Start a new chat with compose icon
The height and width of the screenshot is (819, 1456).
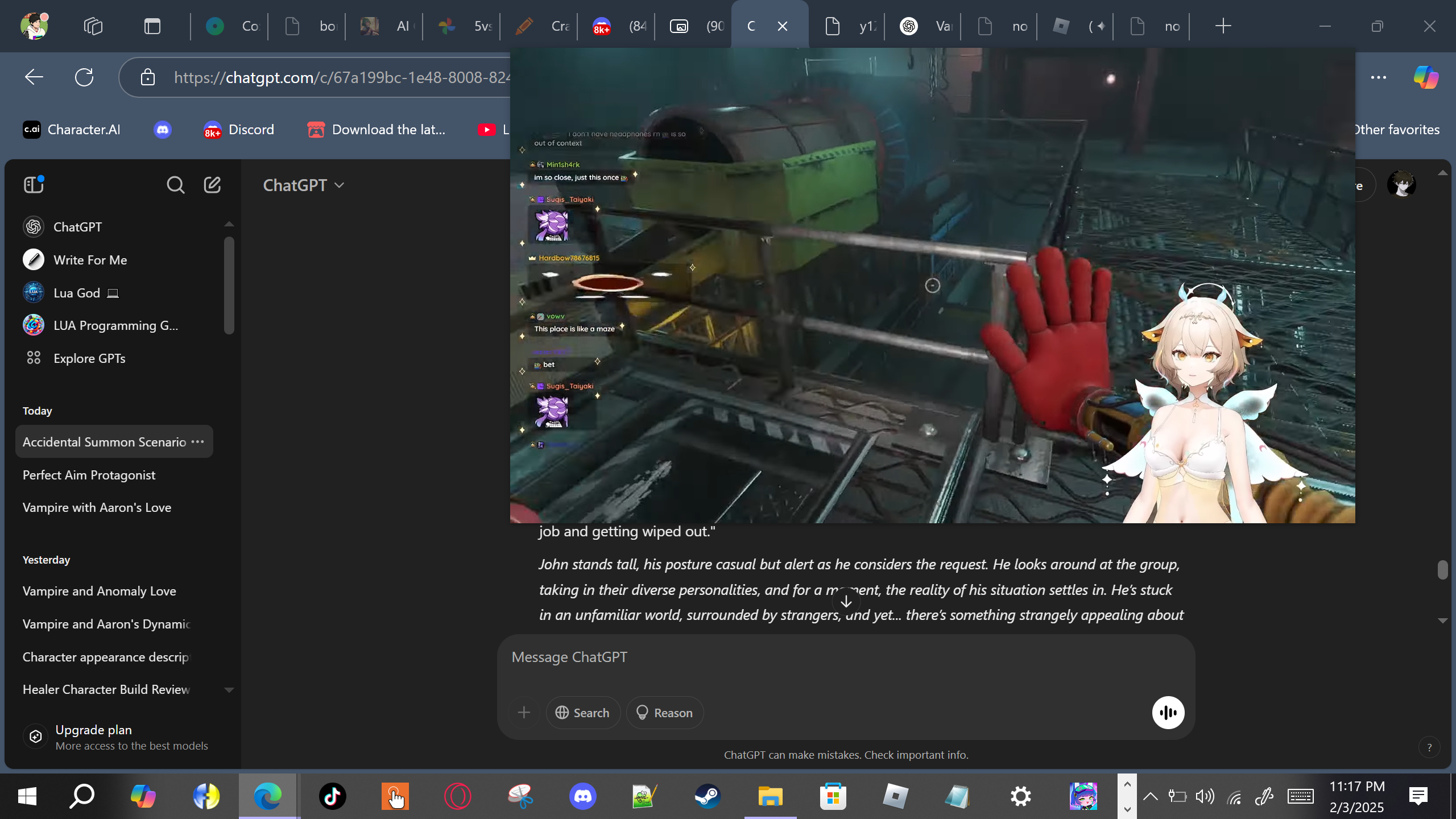point(212,185)
